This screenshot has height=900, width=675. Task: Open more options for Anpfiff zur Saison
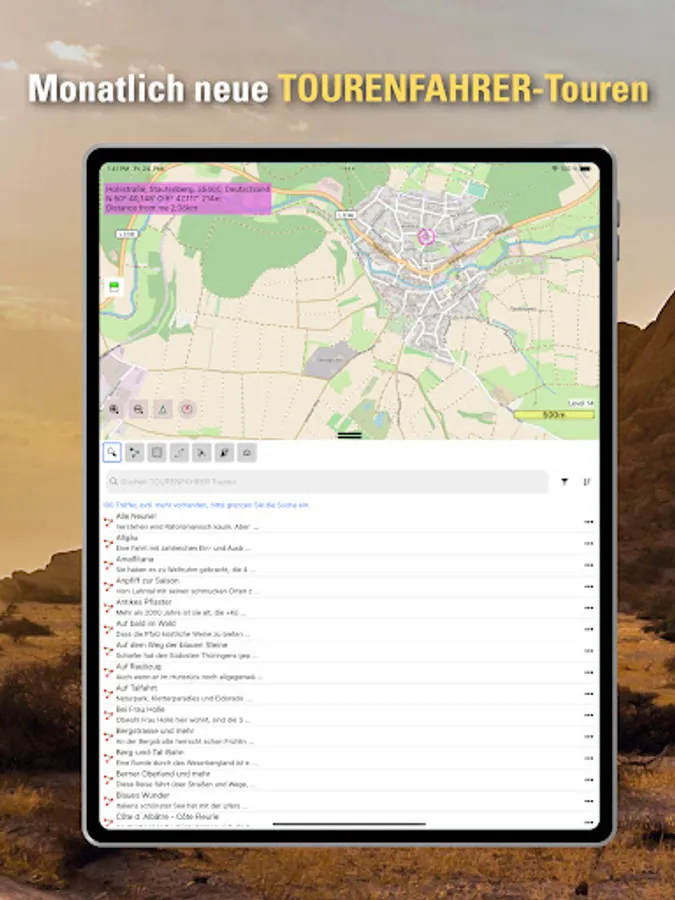(x=588, y=587)
